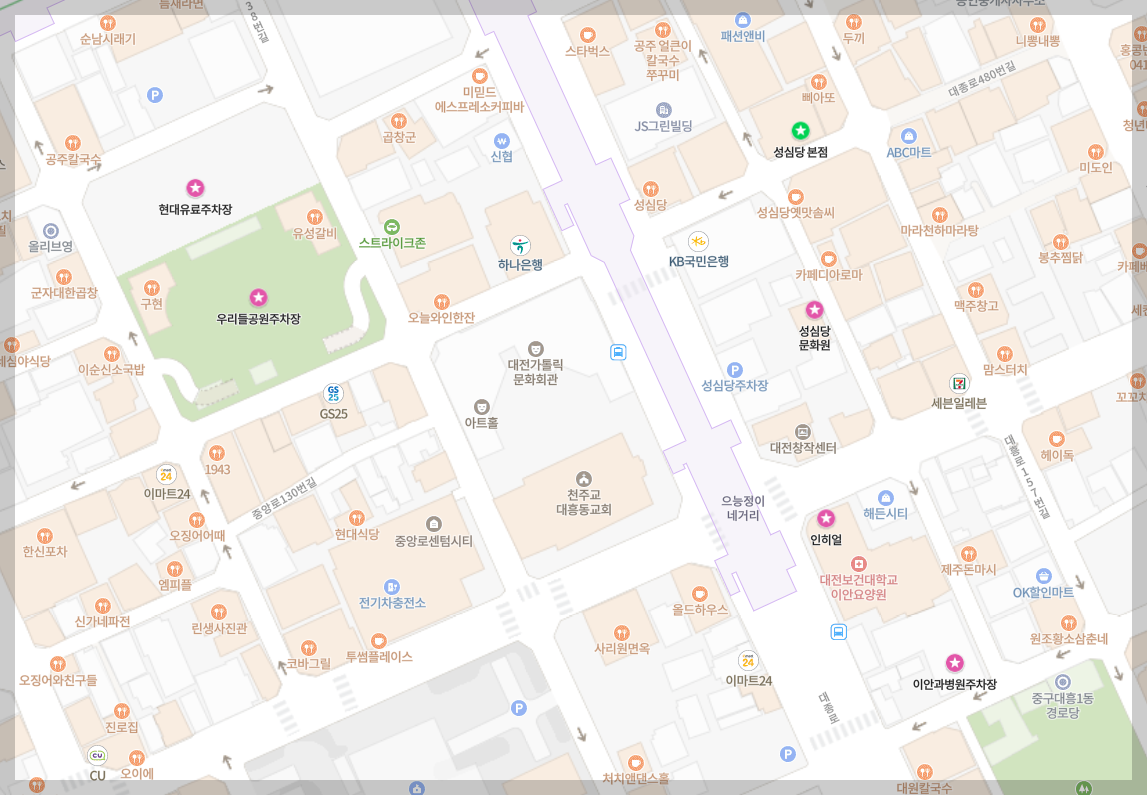The width and height of the screenshot is (1147, 795).
Task: Open the 헤이독 cafe icon
Action: coord(1056,439)
